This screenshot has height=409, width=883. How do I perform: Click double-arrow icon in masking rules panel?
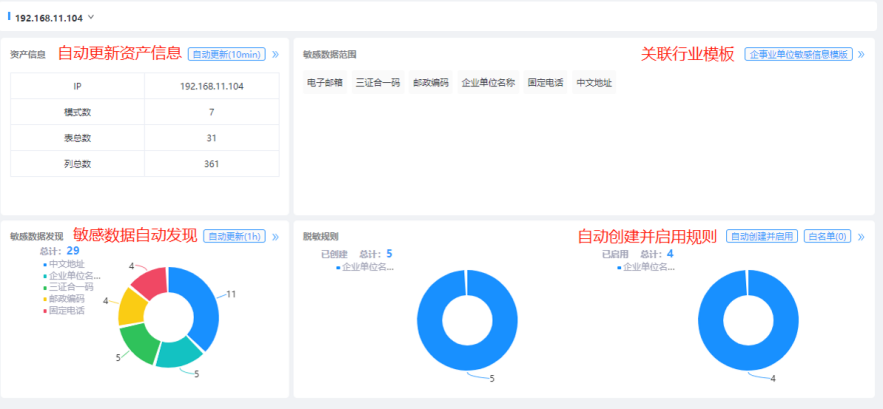click(862, 237)
